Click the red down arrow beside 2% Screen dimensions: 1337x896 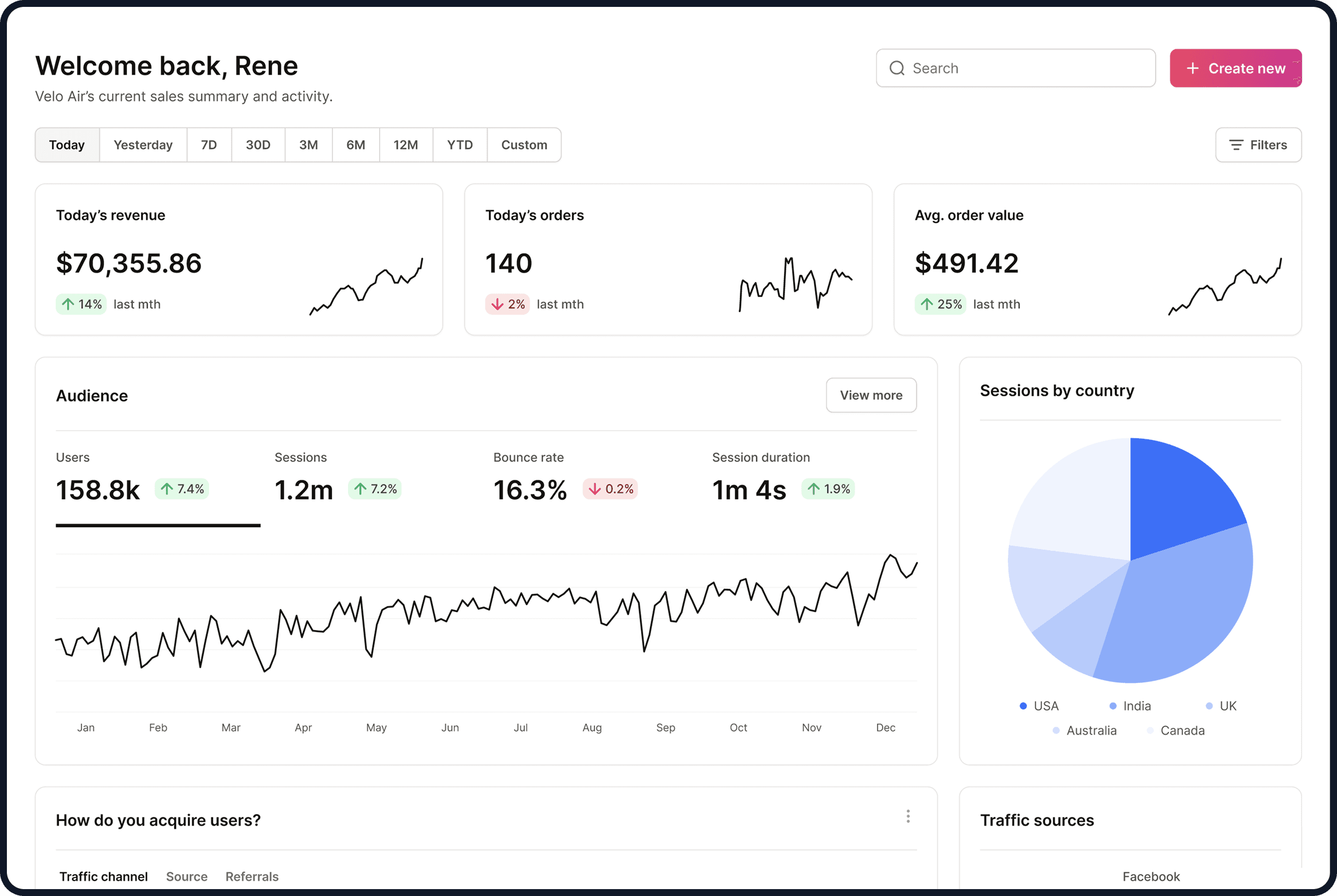[497, 304]
